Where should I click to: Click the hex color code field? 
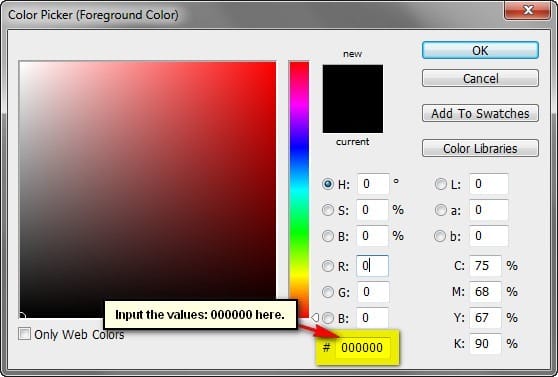pyautogui.click(x=363, y=347)
